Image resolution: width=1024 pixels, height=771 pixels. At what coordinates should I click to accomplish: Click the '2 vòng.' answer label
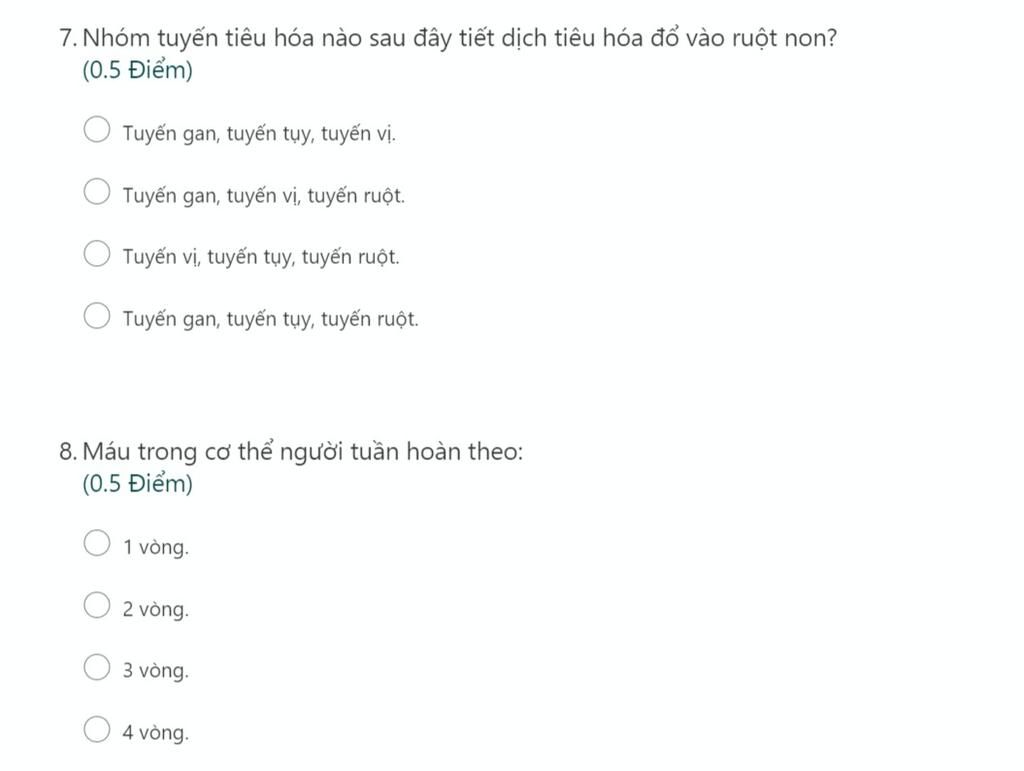156,609
